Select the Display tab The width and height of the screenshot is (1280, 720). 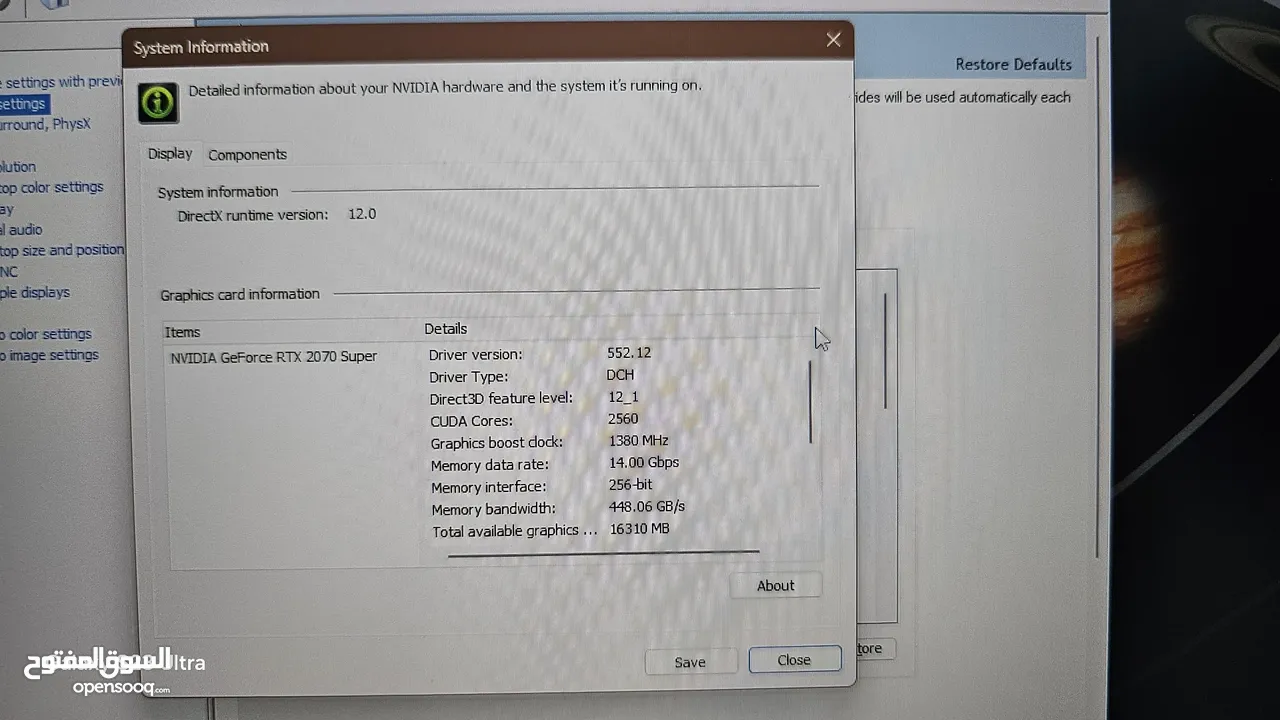[170, 154]
